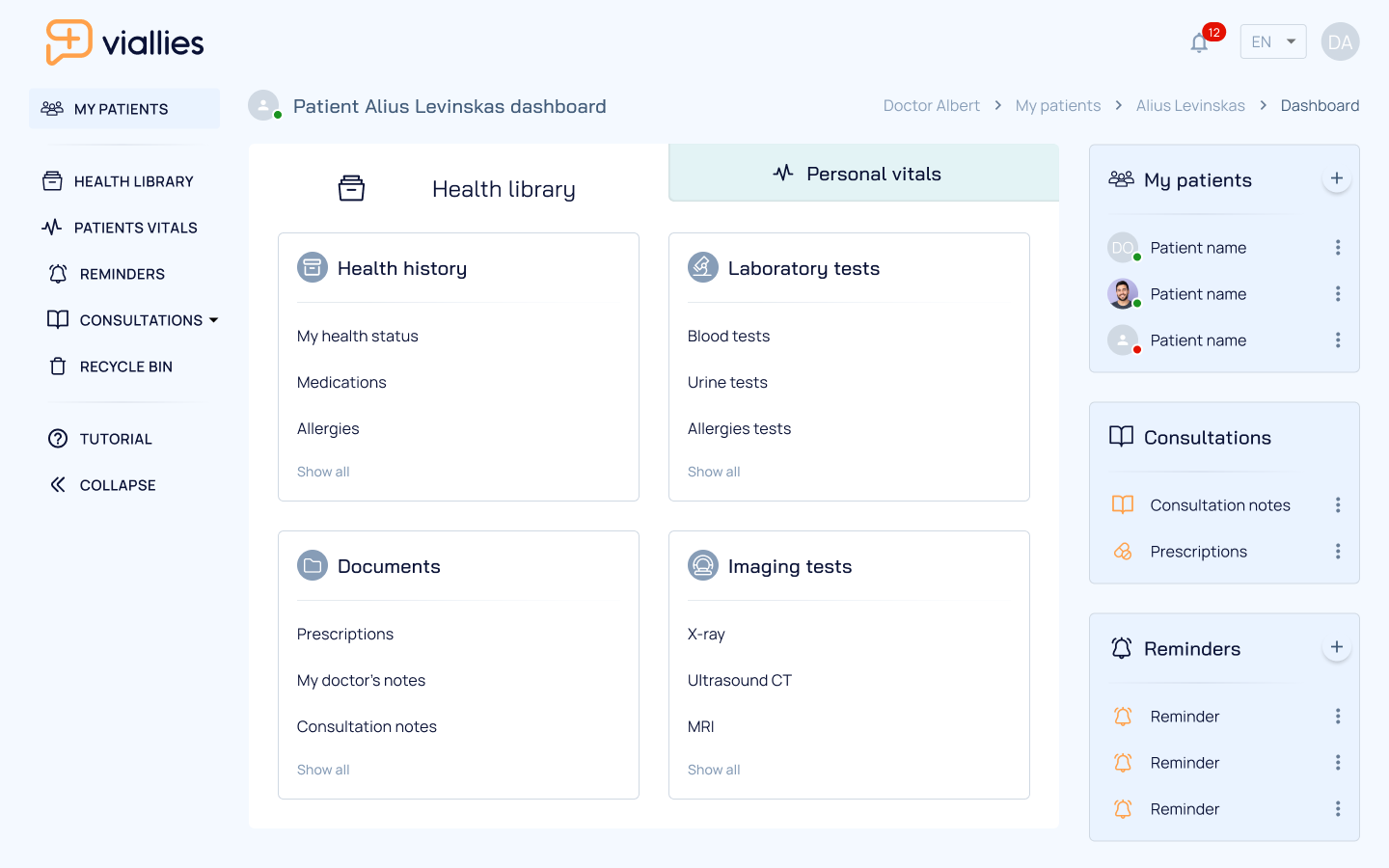Show all Laboratory tests
Image resolution: width=1389 pixels, height=868 pixels.
[714, 472]
